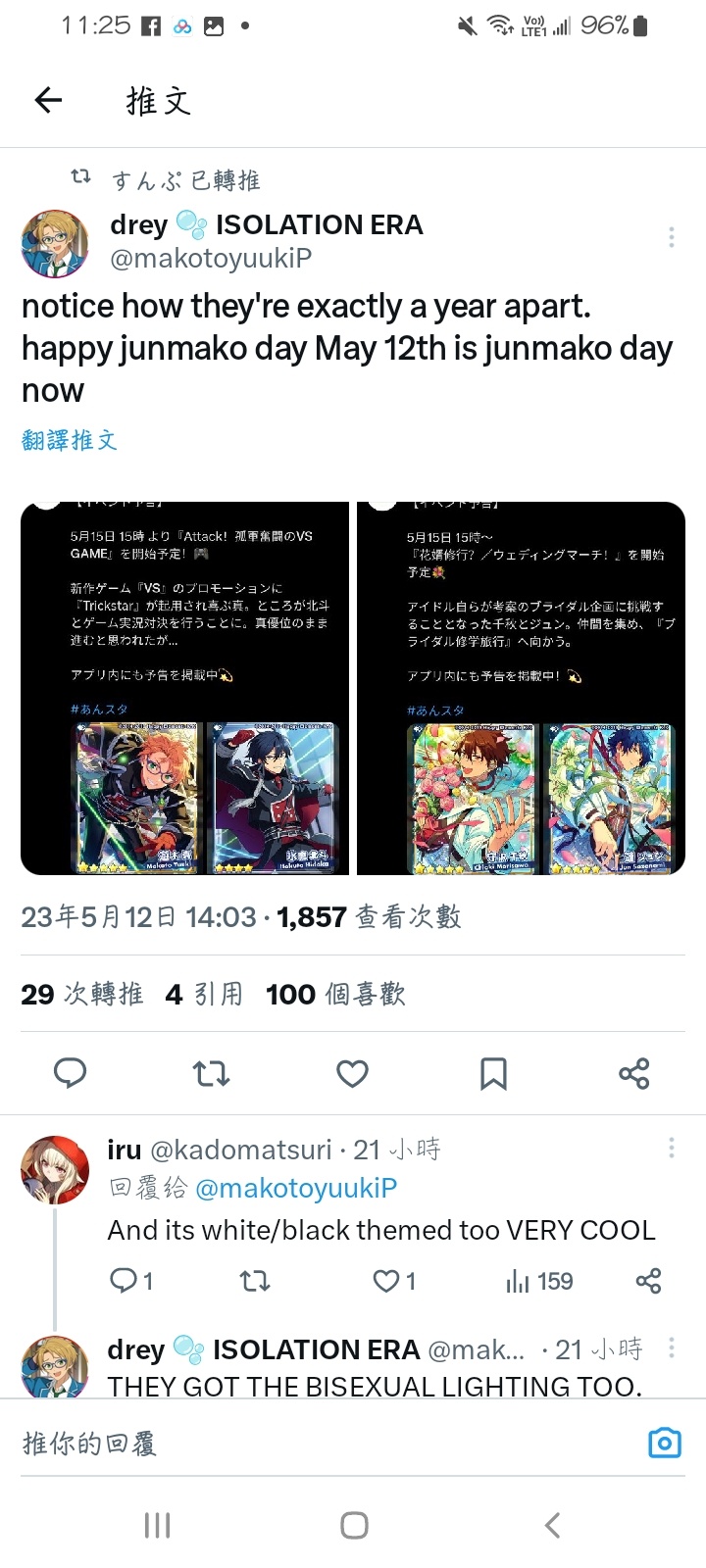Retweet the main junmako day tweet
The height and width of the screenshot is (1568, 706).
[211, 1074]
